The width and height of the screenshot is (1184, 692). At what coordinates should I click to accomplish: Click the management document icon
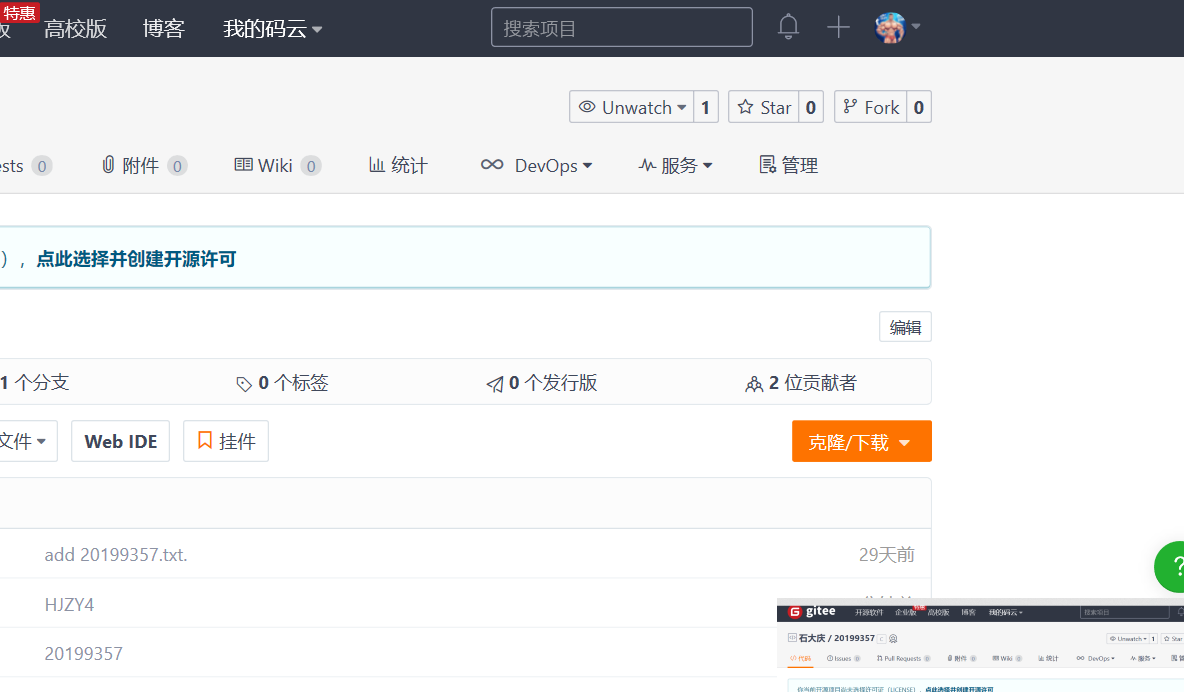click(767, 165)
